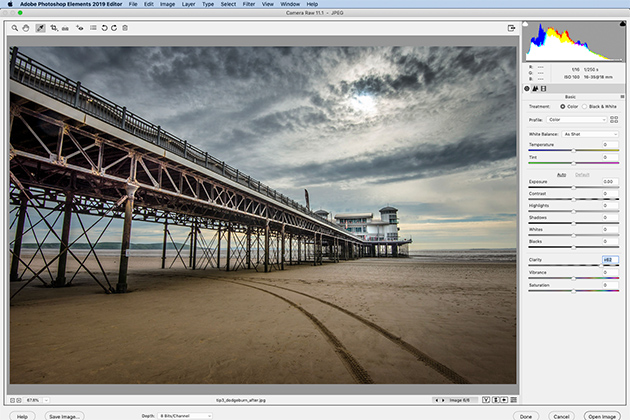Click the Help button at bottom left
This screenshot has width=630, height=420.
[x=22, y=416]
